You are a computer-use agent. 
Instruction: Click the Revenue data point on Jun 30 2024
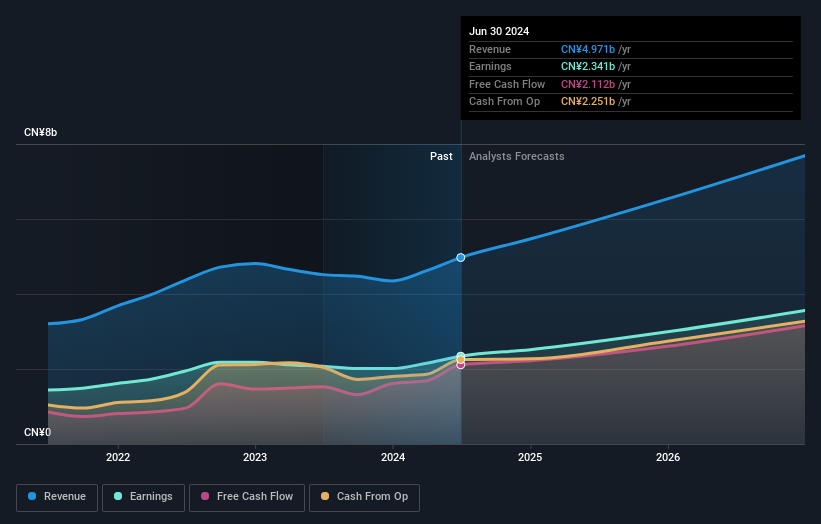tap(461, 258)
